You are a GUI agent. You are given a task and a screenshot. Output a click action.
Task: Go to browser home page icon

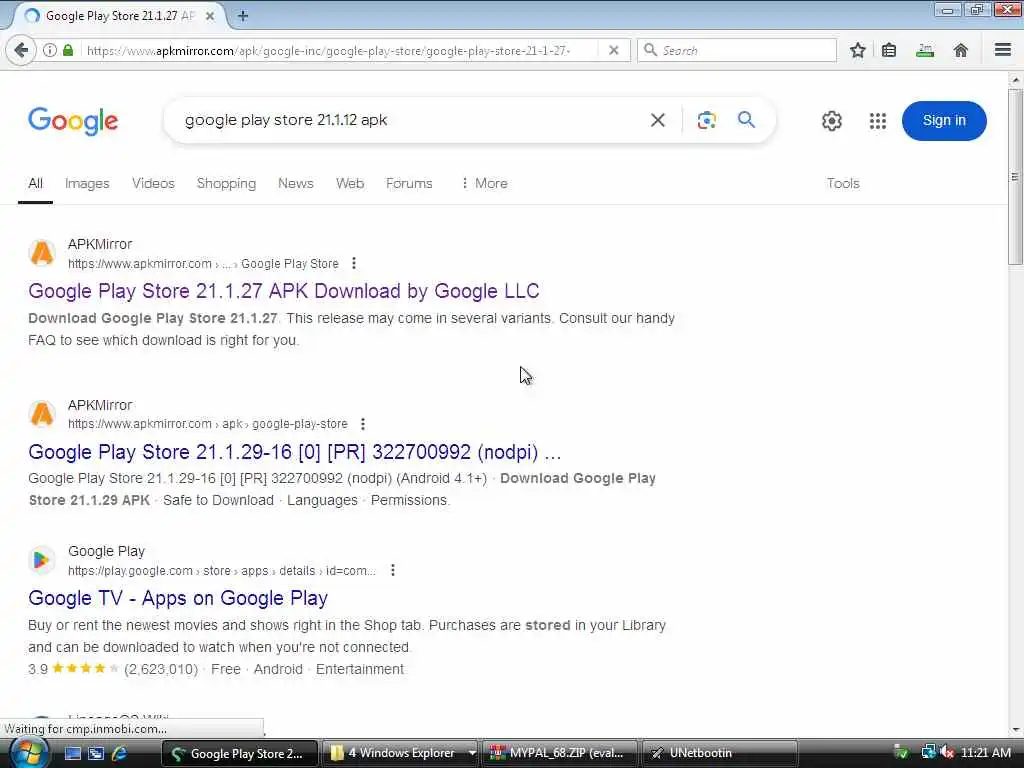(x=961, y=50)
